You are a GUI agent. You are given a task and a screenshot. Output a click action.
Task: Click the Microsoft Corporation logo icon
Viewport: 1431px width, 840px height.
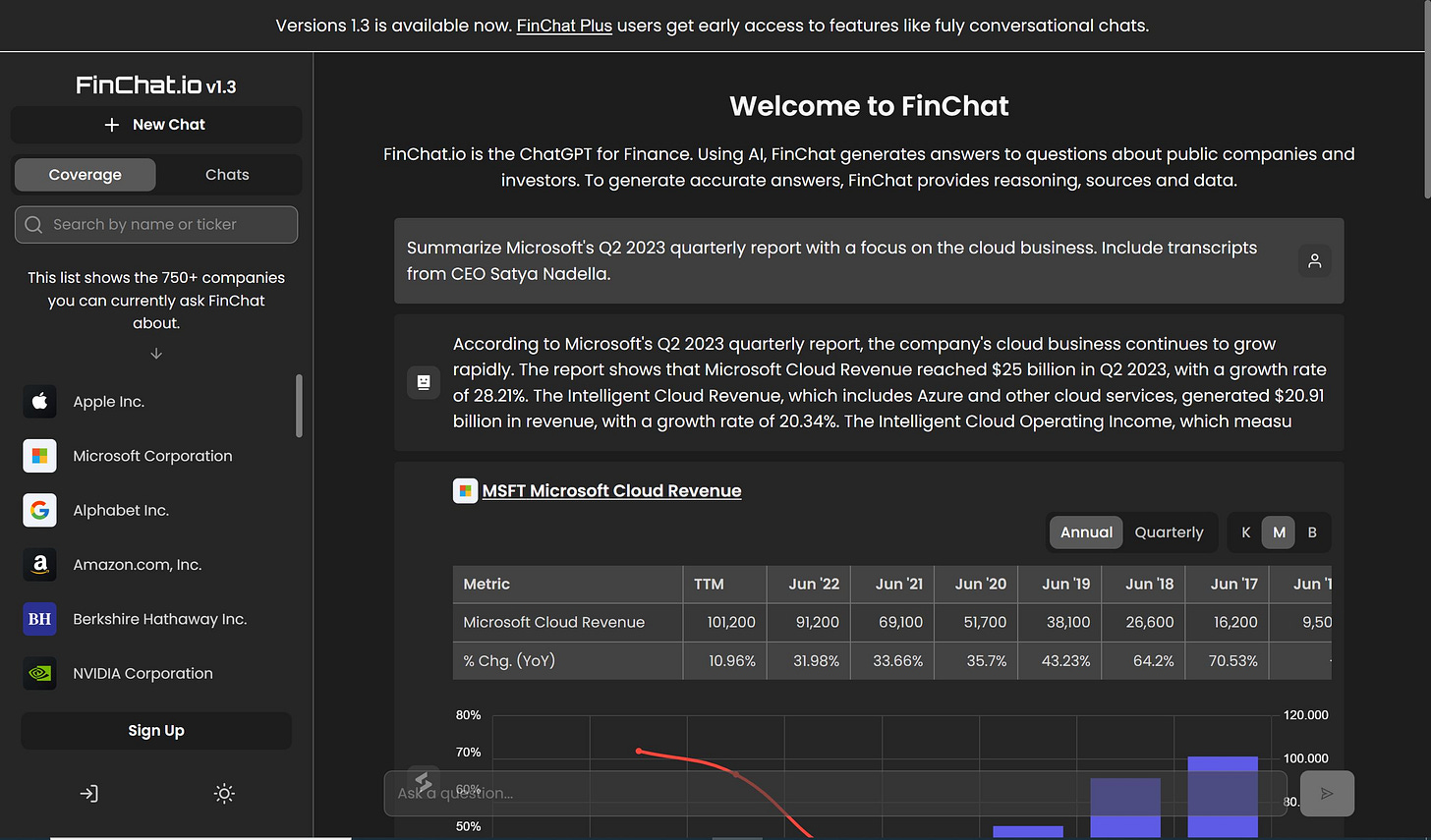pyautogui.click(x=40, y=456)
